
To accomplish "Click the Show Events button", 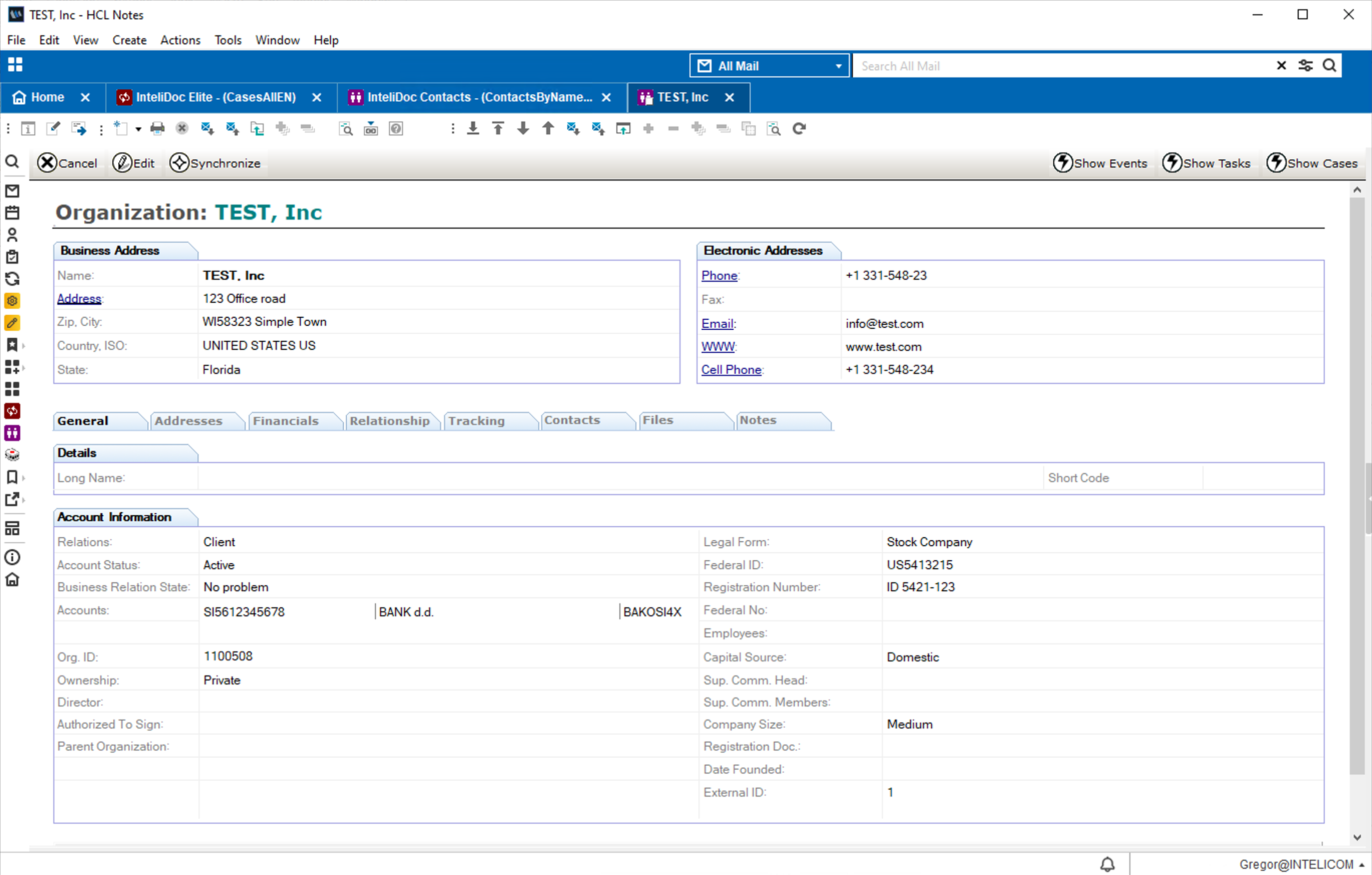I will pos(1099,163).
